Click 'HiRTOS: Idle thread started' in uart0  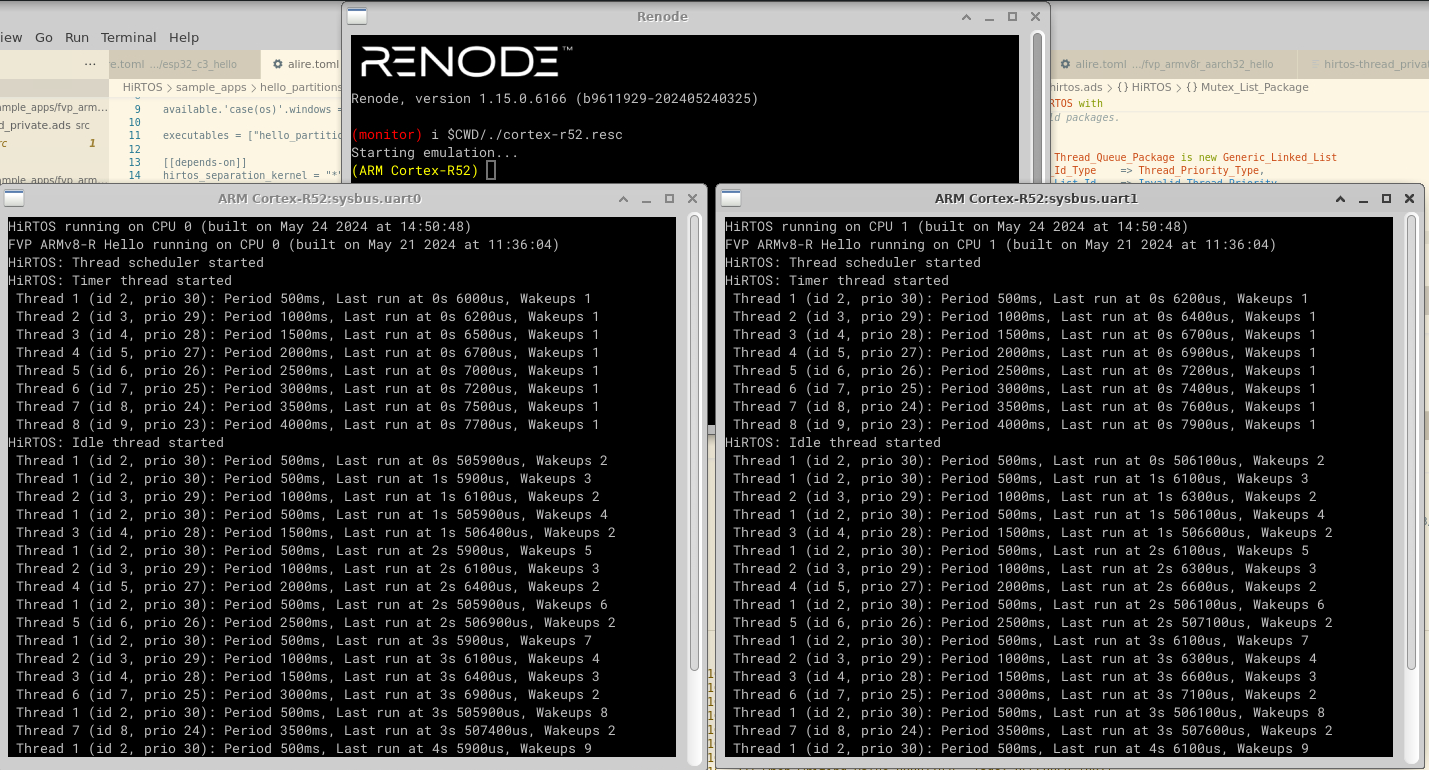pos(116,443)
